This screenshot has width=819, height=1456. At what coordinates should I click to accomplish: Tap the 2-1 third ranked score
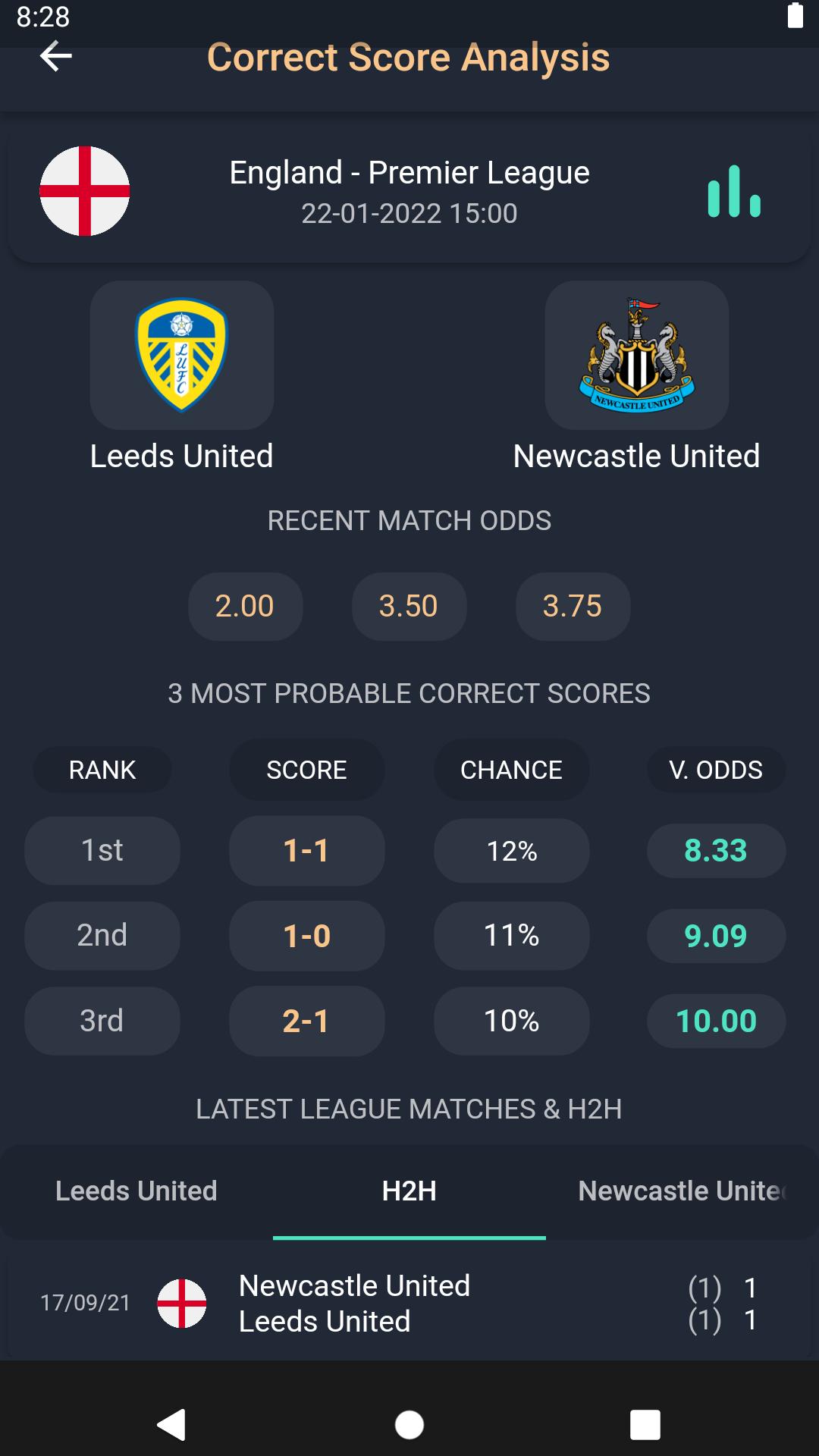[x=306, y=1021]
